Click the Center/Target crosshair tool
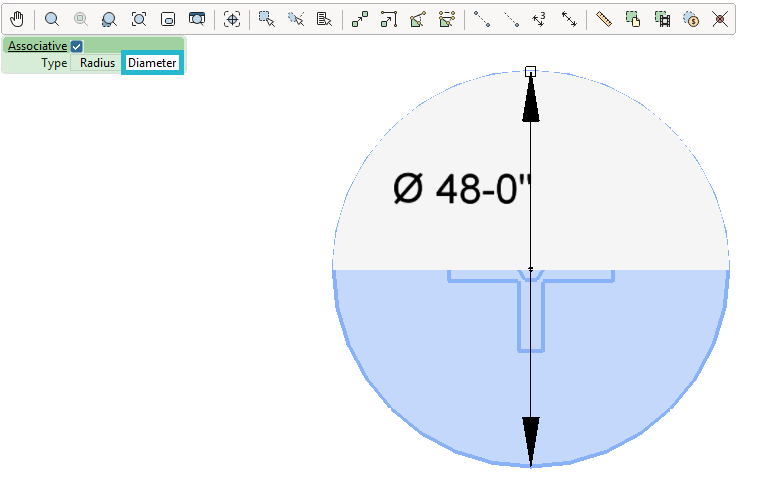 [232, 19]
